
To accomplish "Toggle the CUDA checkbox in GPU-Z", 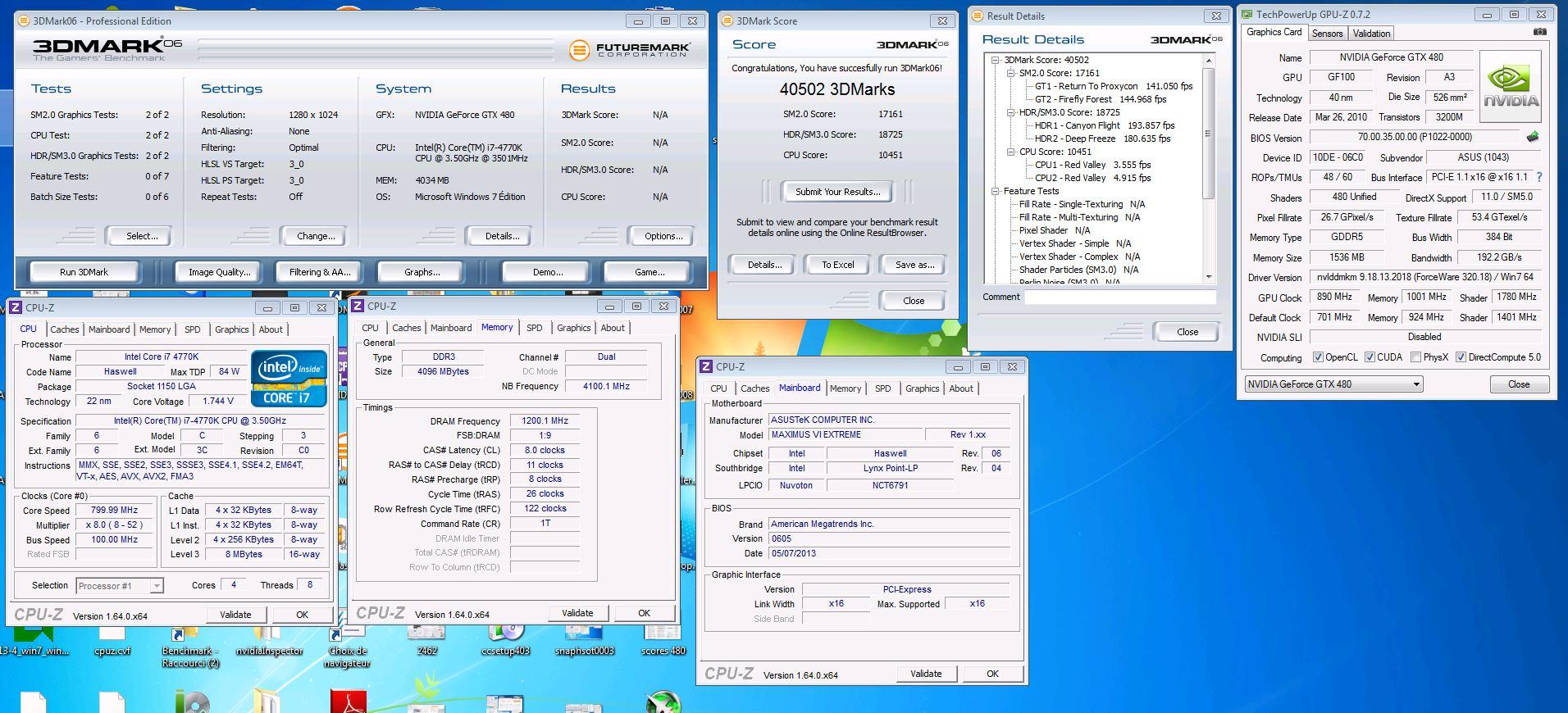I will [1370, 357].
